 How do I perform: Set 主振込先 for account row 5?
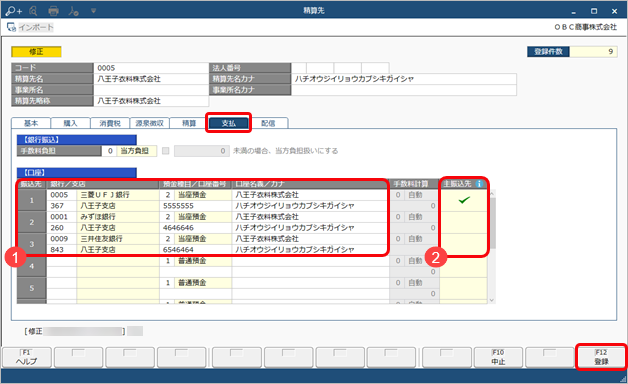[463, 288]
